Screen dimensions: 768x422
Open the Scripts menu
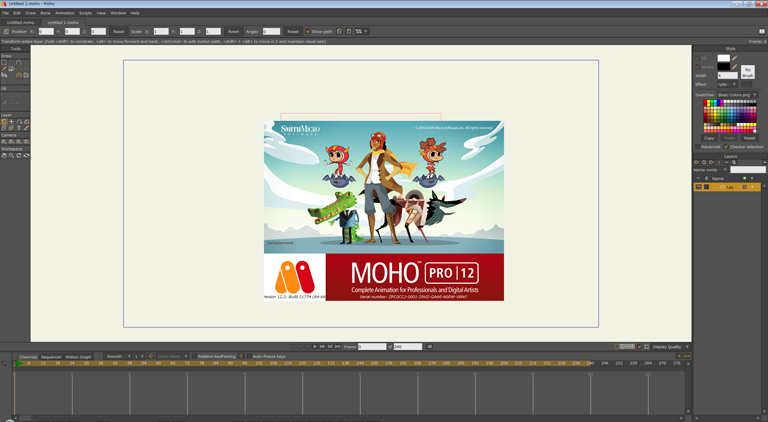pos(85,13)
